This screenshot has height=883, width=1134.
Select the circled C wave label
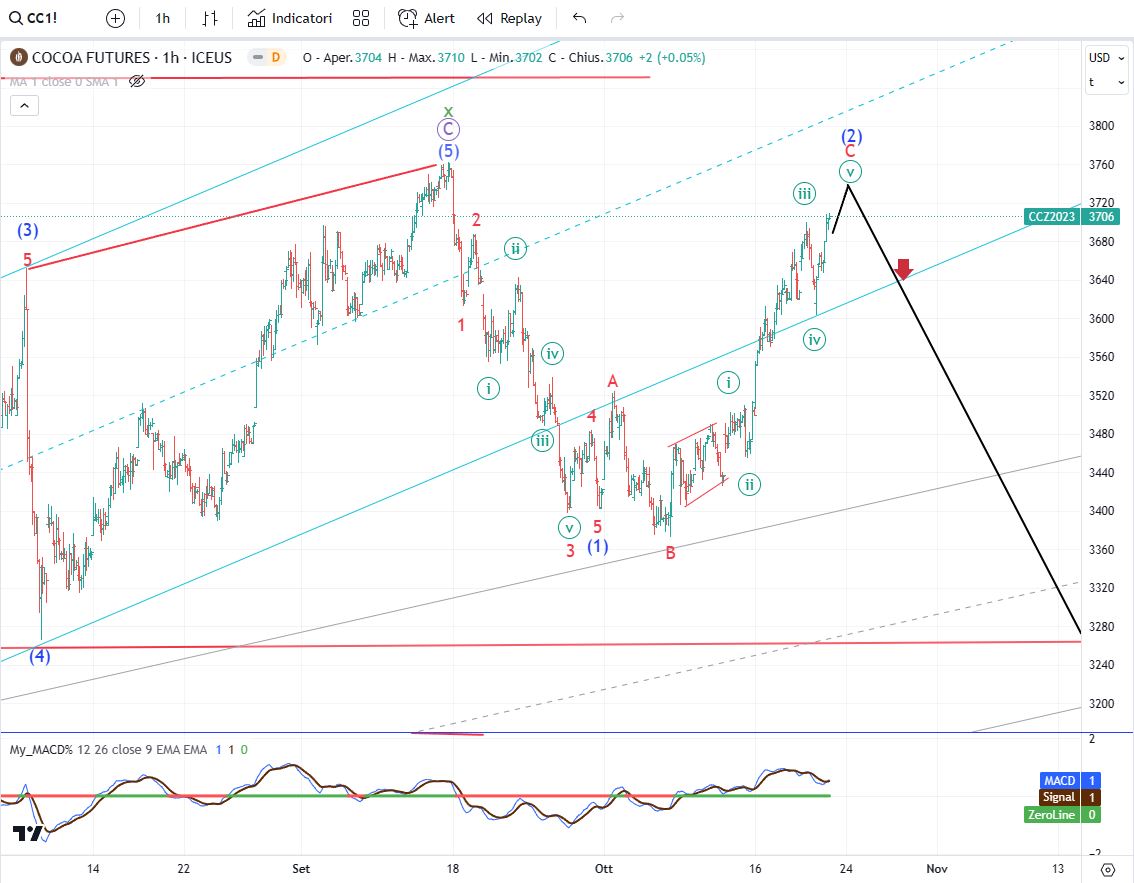click(448, 129)
